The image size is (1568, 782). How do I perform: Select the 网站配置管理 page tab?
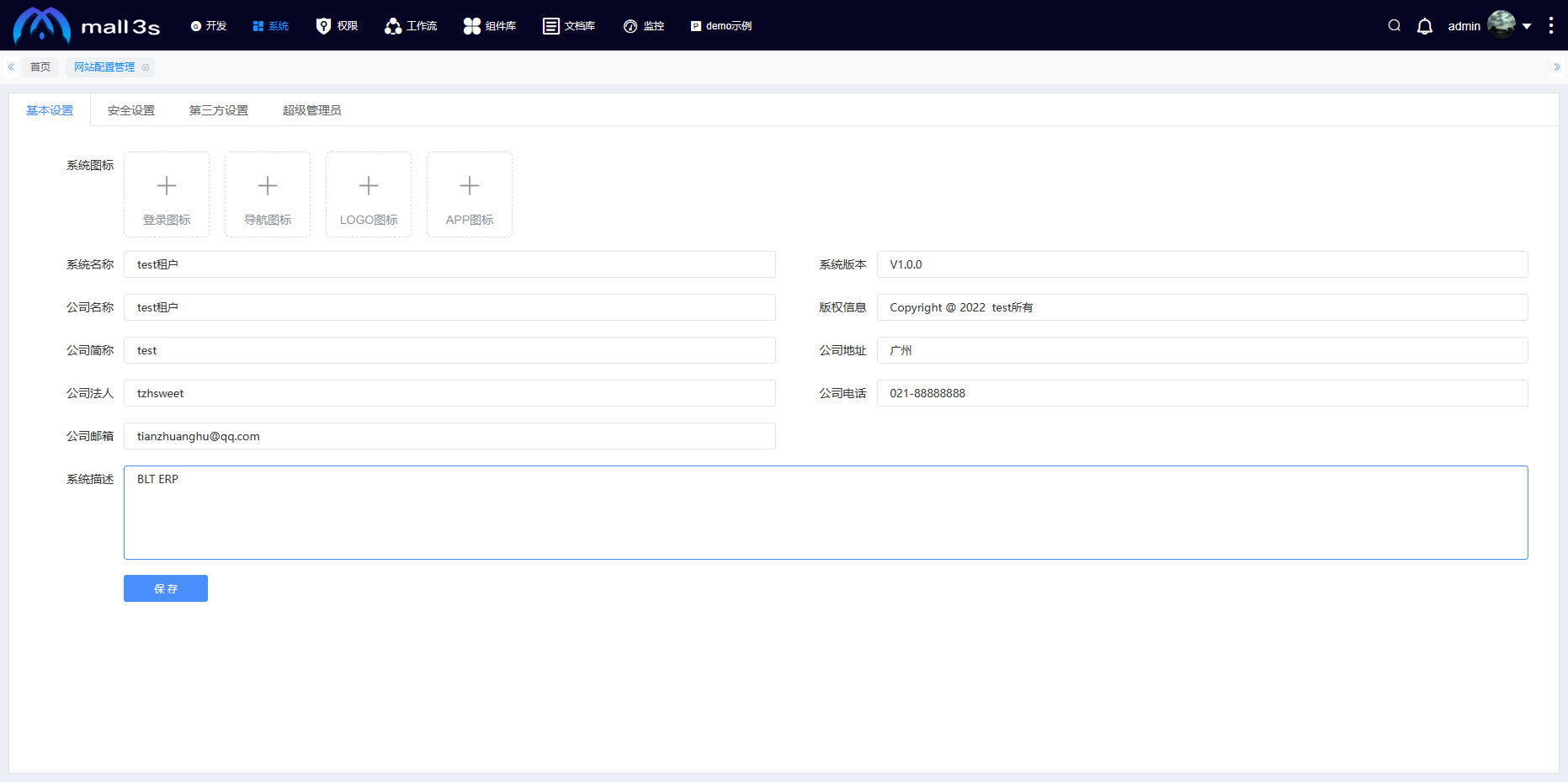tap(104, 67)
